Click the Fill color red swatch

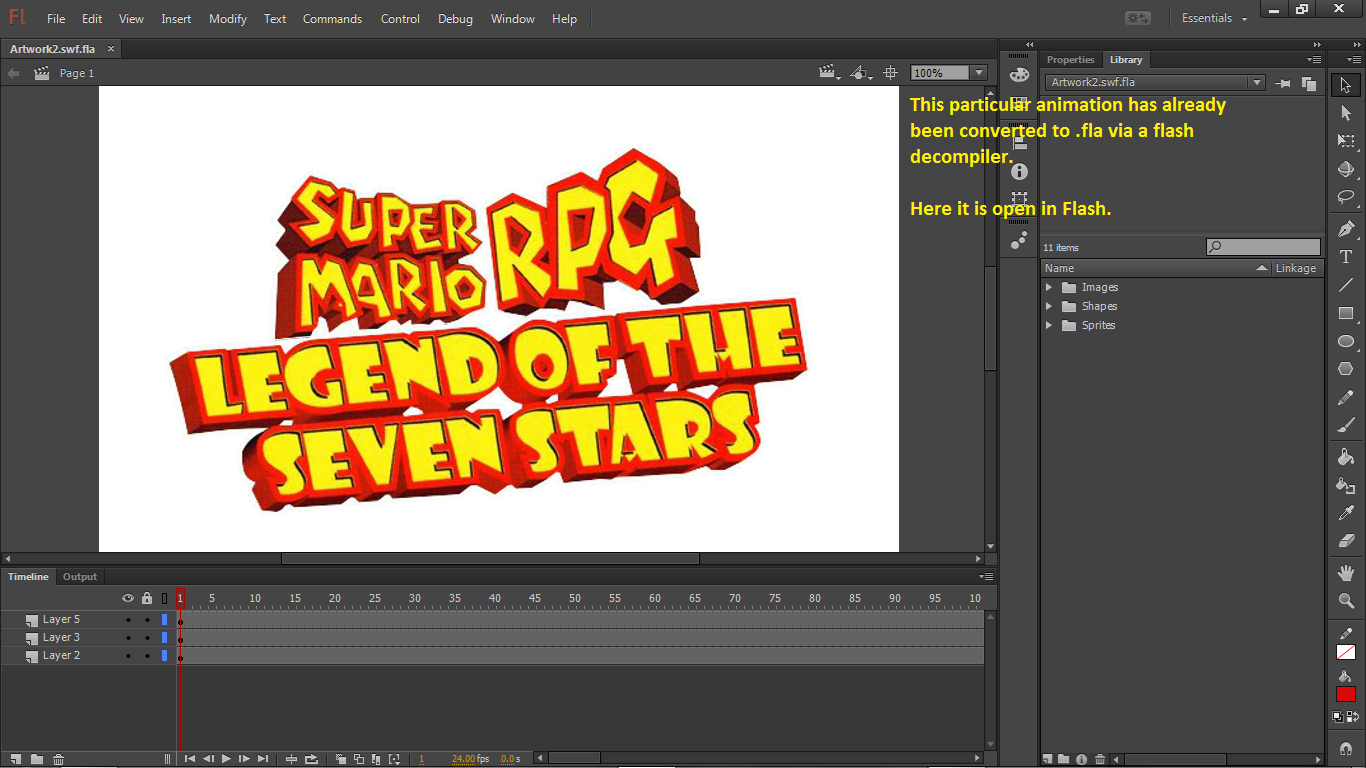[1346, 694]
